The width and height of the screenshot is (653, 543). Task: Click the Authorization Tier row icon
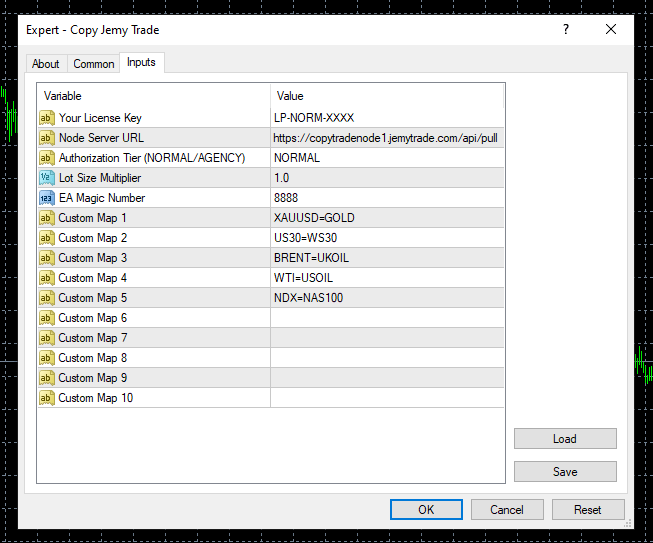(47, 158)
